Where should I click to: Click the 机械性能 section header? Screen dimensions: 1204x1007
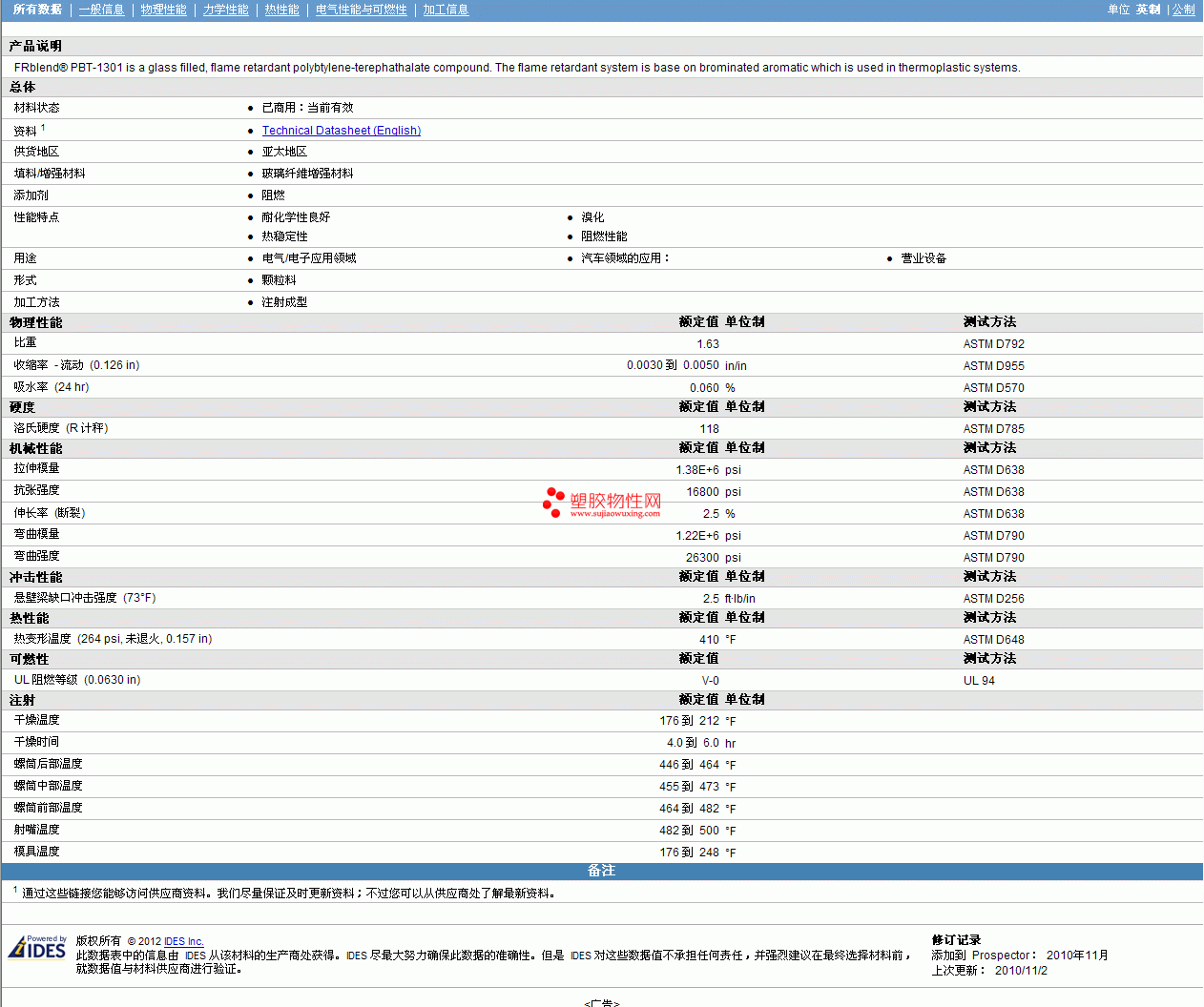coord(35,448)
